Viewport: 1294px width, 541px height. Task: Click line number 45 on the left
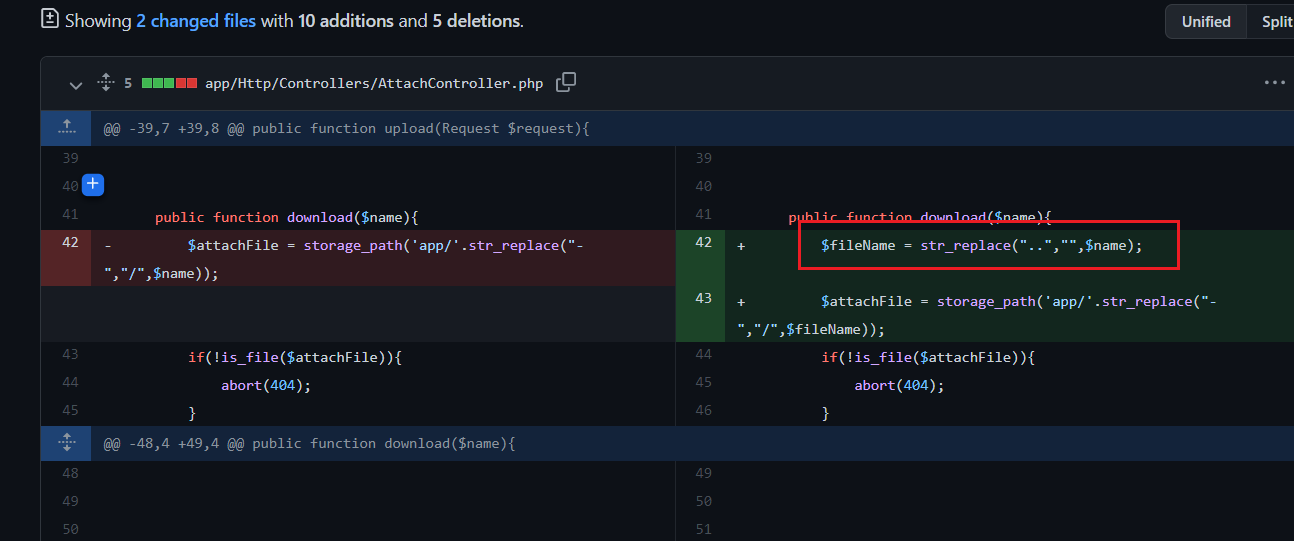pos(70,410)
